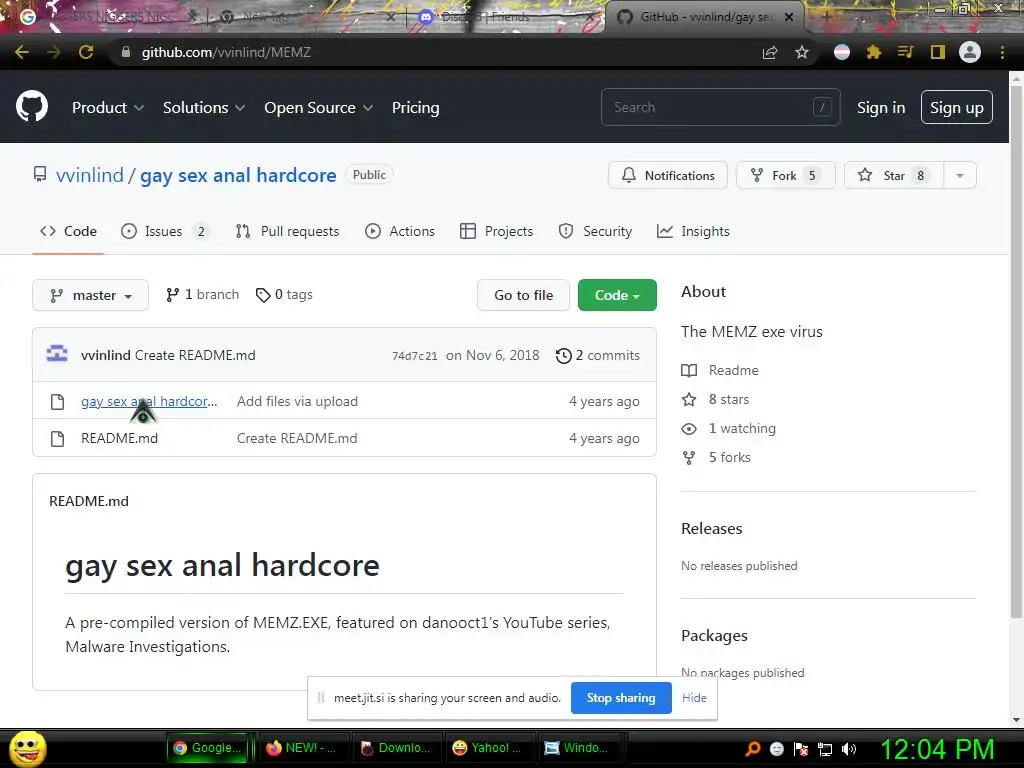Click the magnifier icon in system tray
Viewport: 1024px width, 768px height.
753,749
